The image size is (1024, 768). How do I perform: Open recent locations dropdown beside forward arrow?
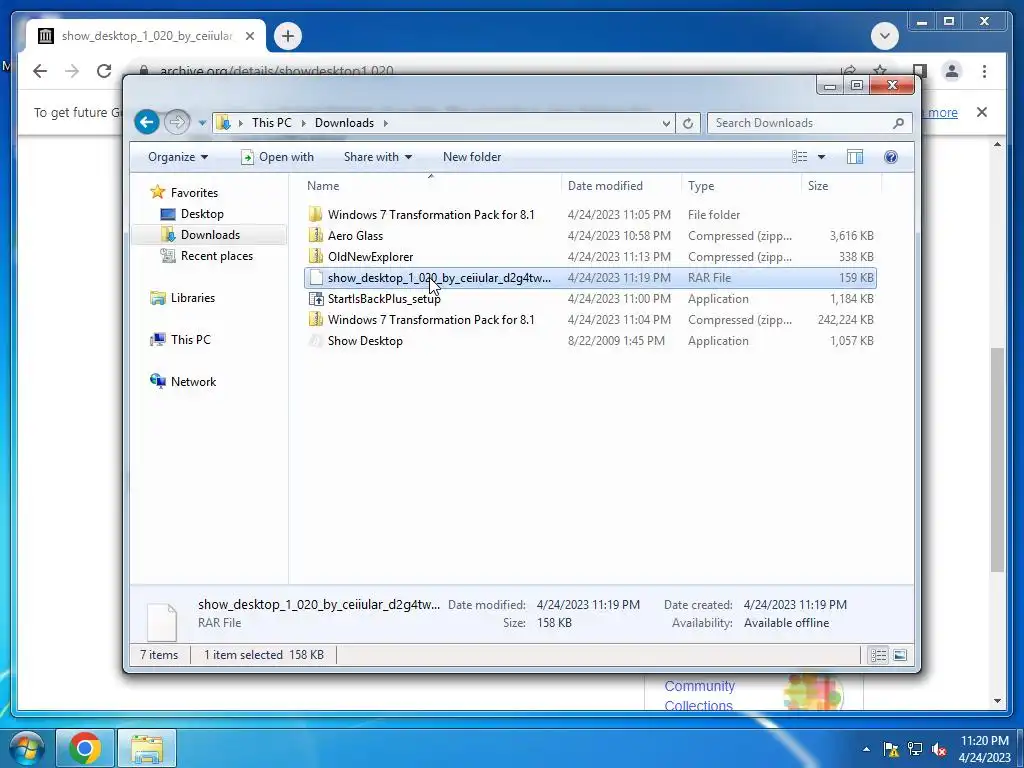tap(202, 123)
